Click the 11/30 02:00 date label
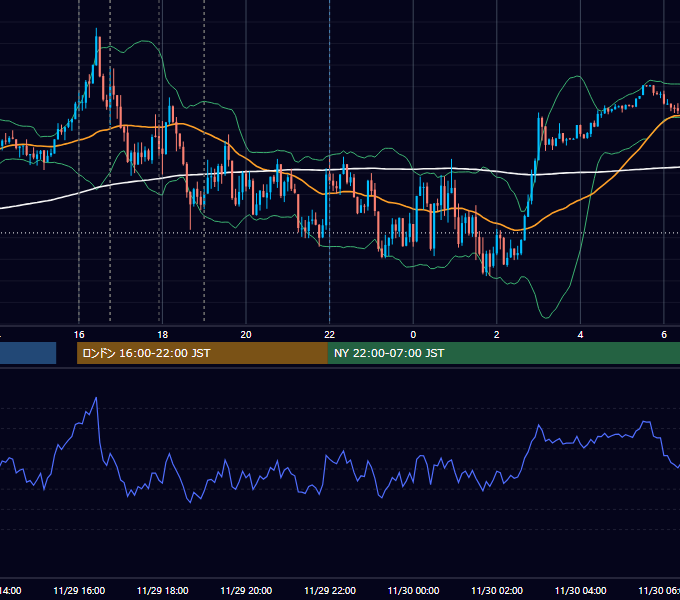The image size is (680, 600). coord(497,590)
